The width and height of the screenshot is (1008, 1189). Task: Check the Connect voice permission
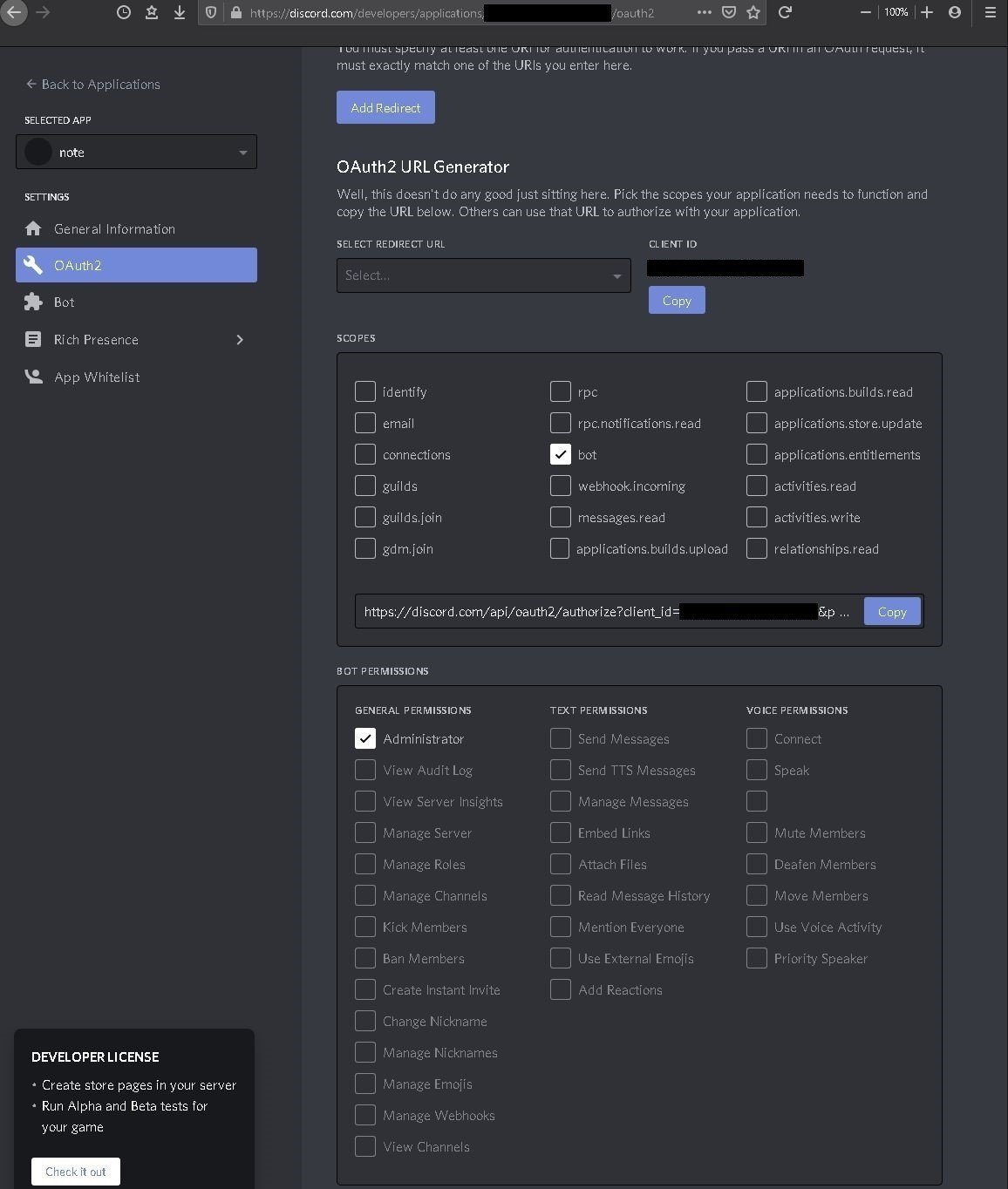757,738
